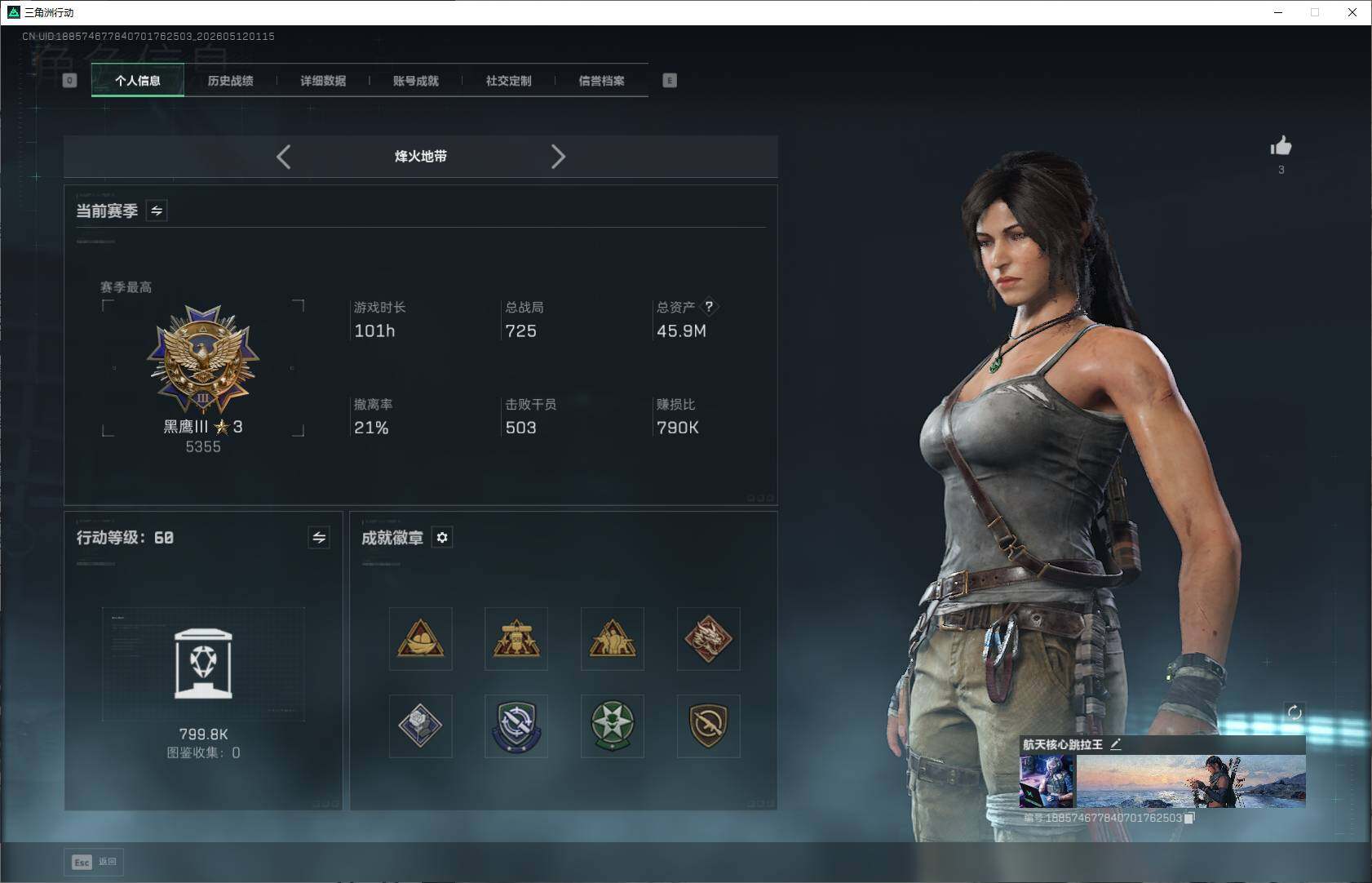Select the green circle star badge
1372x883 pixels.
pos(613,726)
